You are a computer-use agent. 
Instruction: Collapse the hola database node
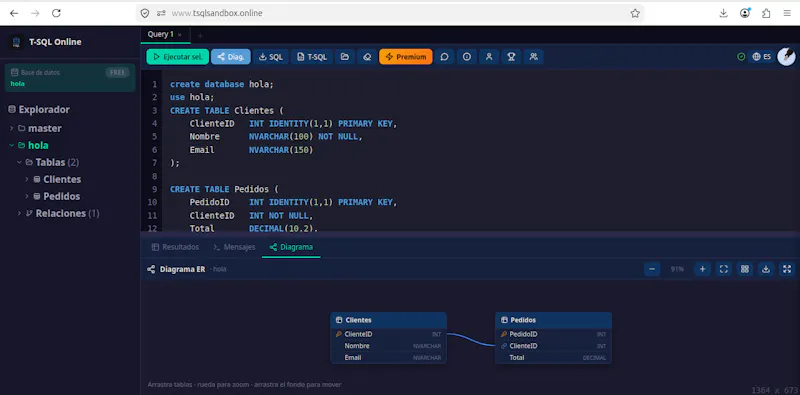pyautogui.click(x=11, y=145)
